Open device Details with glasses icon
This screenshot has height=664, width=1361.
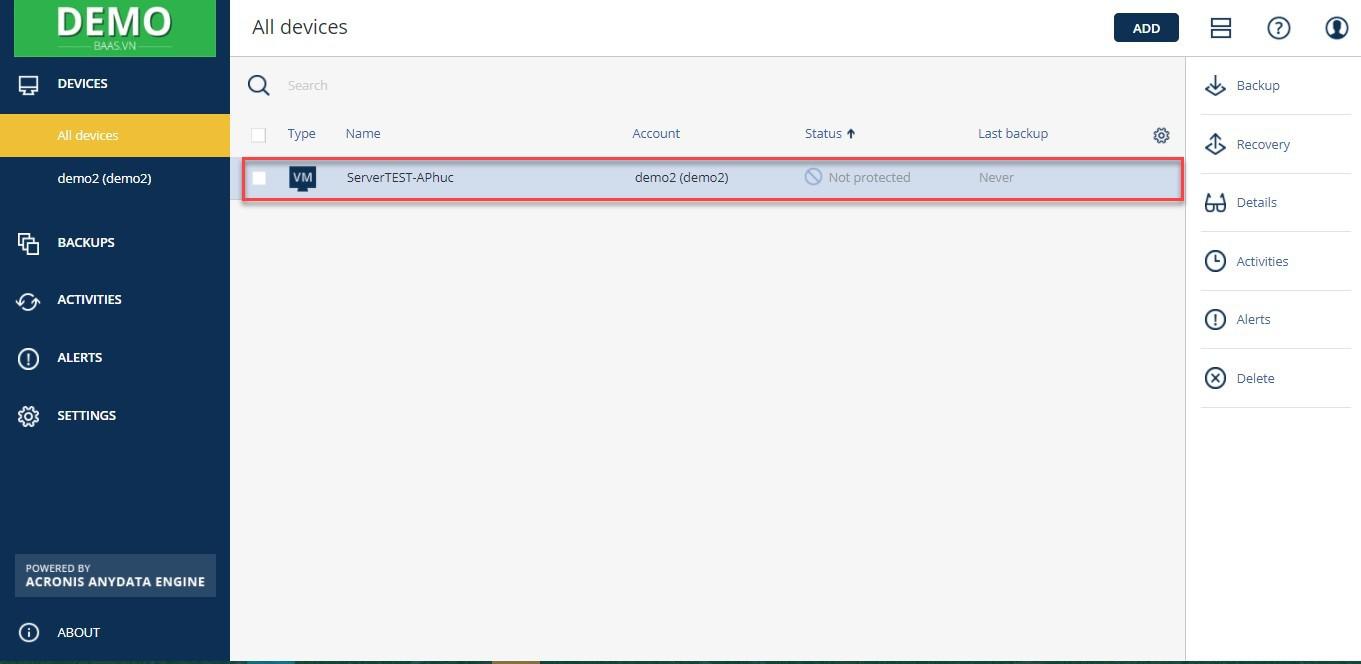pyautogui.click(x=1215, y=203)
